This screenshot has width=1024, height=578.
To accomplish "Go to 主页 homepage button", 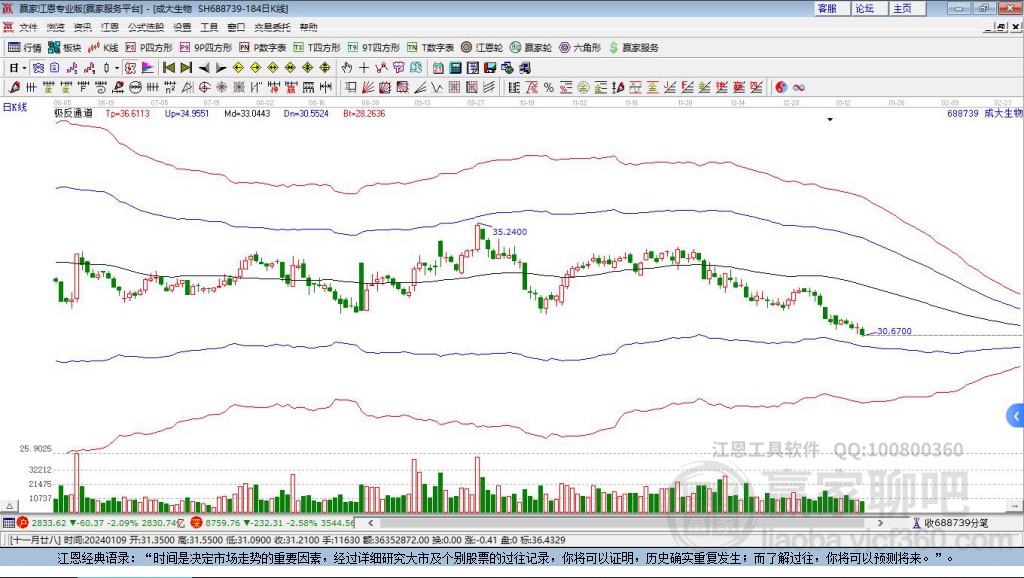I will click(x=902, y=8).
